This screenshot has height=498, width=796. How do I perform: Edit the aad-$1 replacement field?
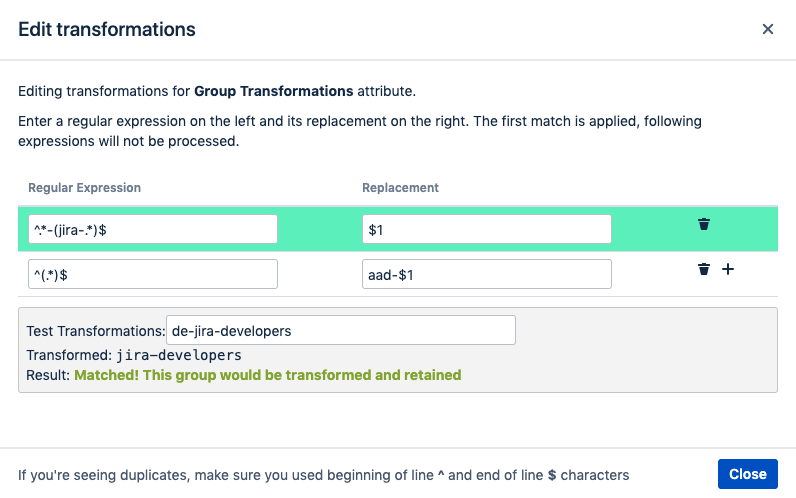pos(486,274)
